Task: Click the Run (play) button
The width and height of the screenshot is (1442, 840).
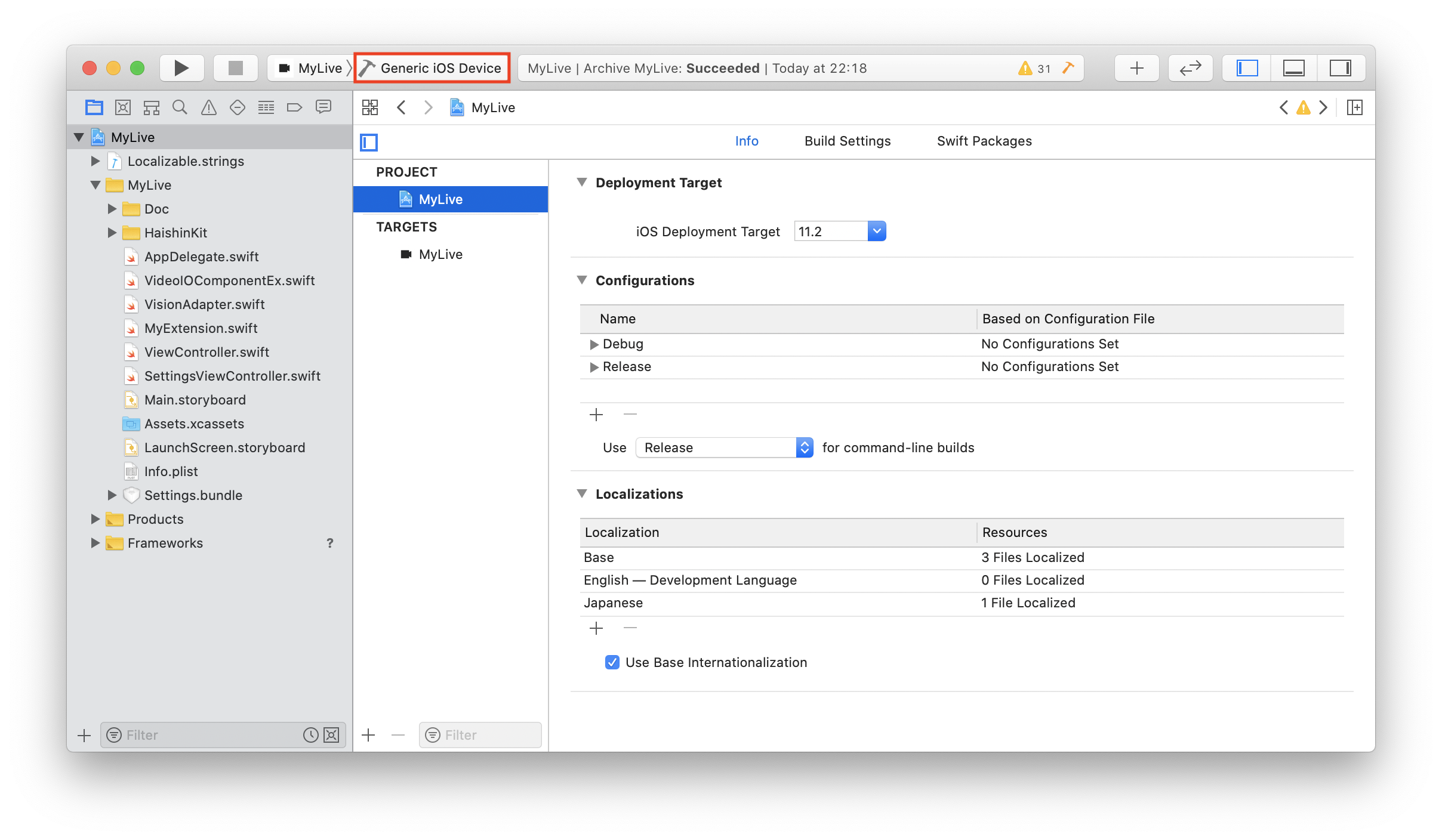Action: 181,68
